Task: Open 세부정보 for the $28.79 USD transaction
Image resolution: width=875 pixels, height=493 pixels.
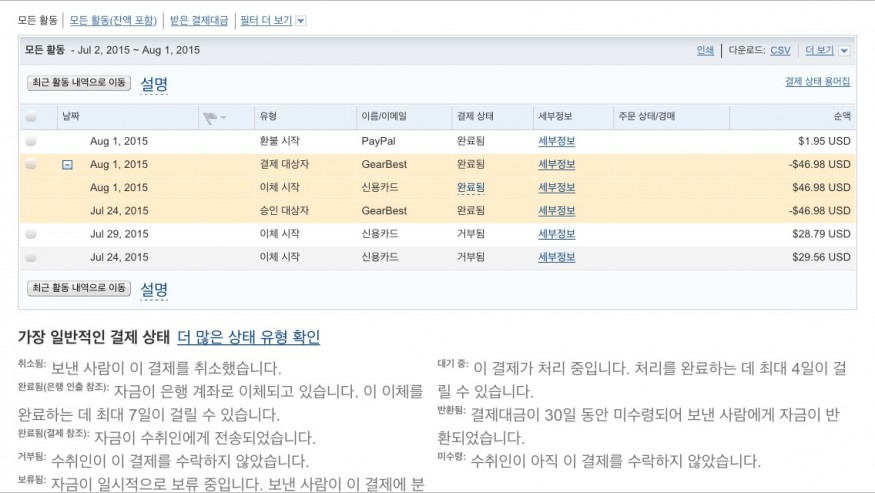Action: coord(556,234)
